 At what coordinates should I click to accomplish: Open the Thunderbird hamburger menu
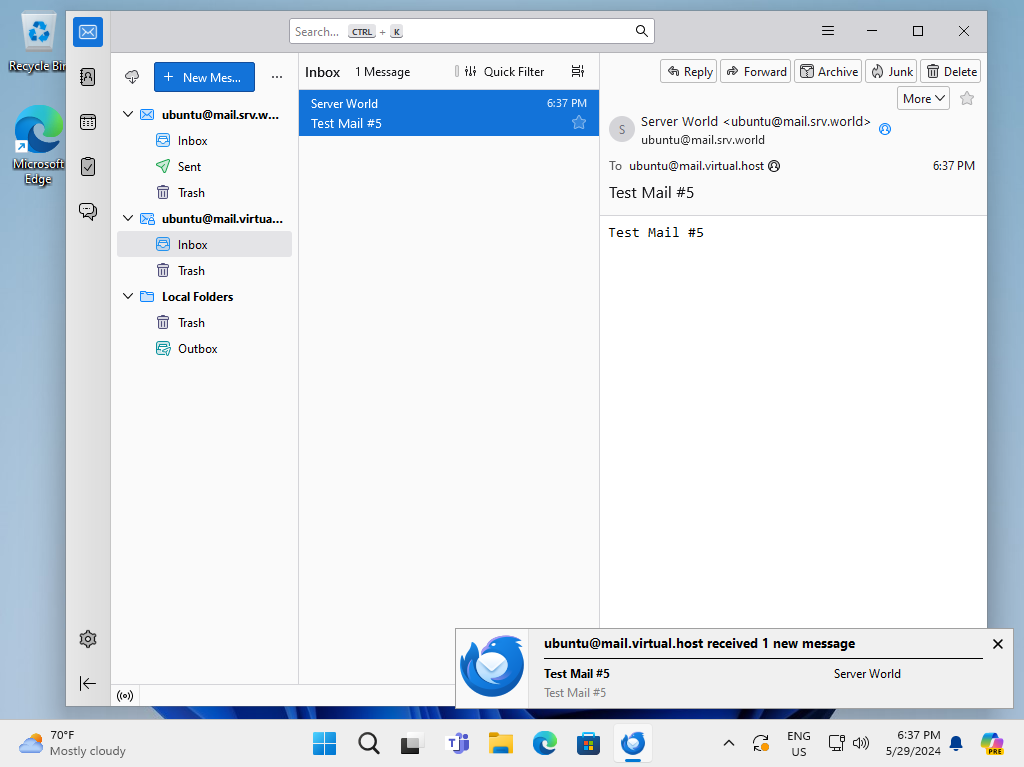tap(827, 31)
